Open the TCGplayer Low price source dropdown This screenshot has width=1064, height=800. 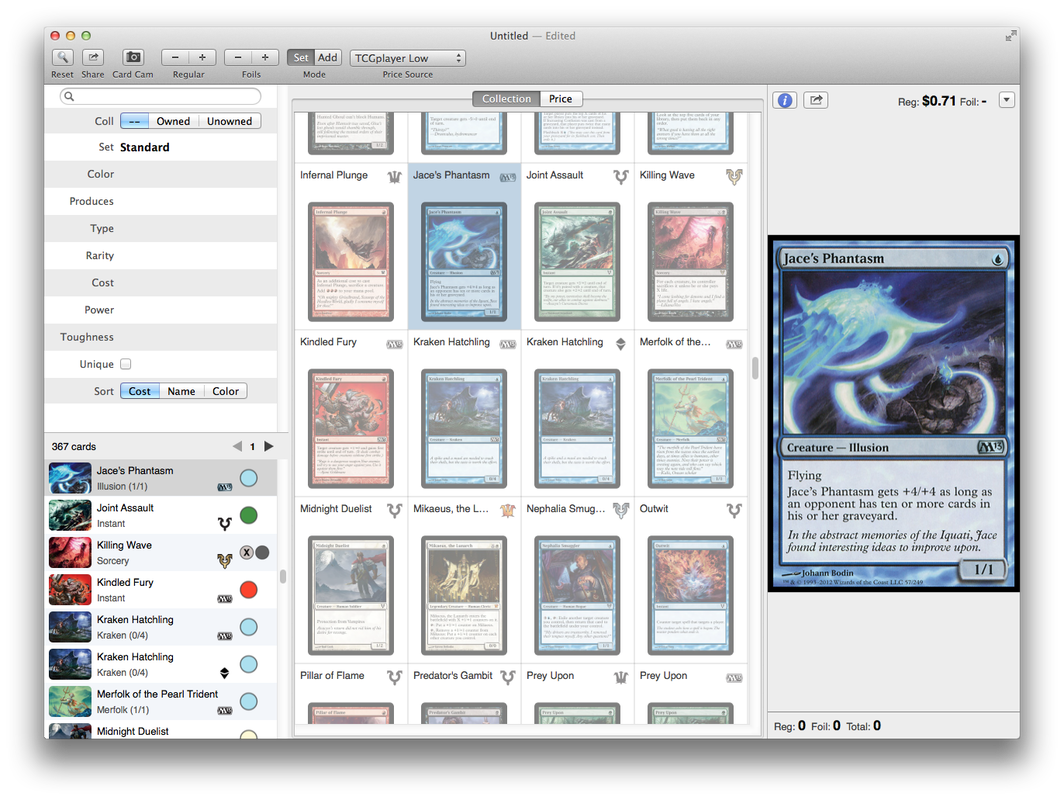point(407,57)
